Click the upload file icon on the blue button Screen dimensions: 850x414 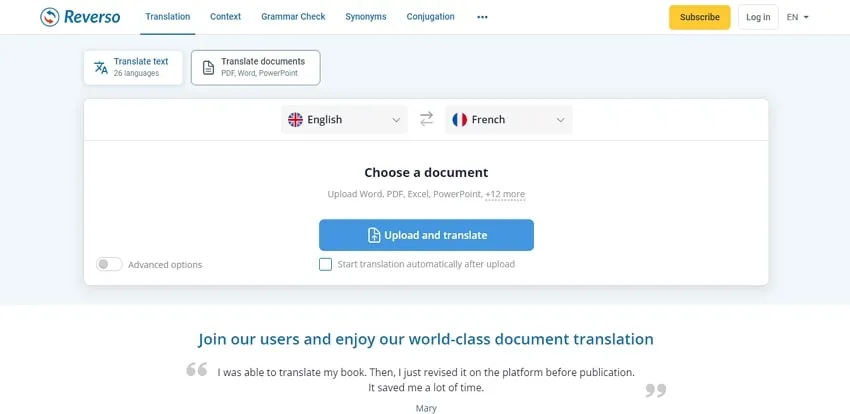click(374, 235)
